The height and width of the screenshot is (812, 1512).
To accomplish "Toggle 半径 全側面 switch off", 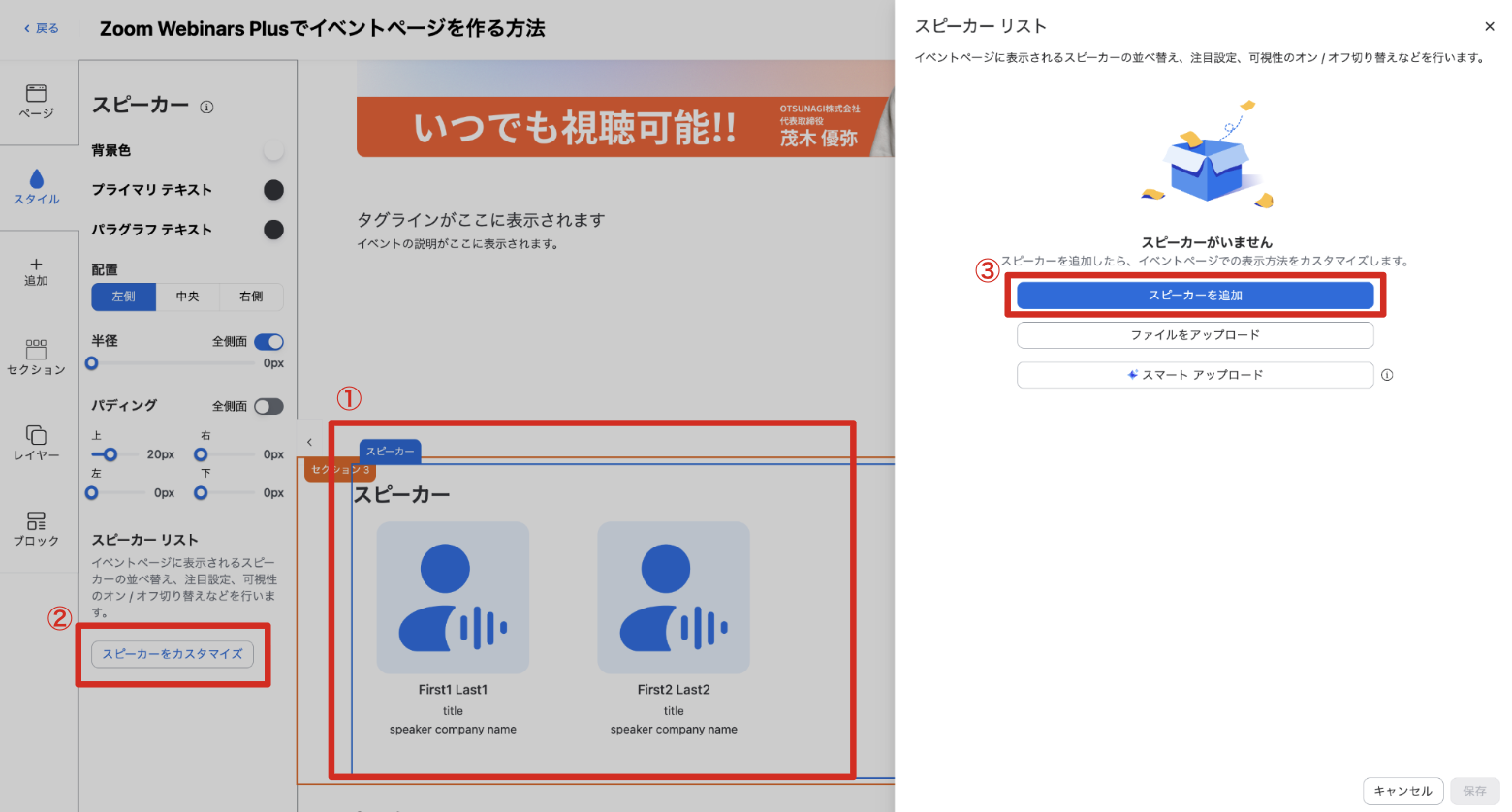I will point(268,342).
